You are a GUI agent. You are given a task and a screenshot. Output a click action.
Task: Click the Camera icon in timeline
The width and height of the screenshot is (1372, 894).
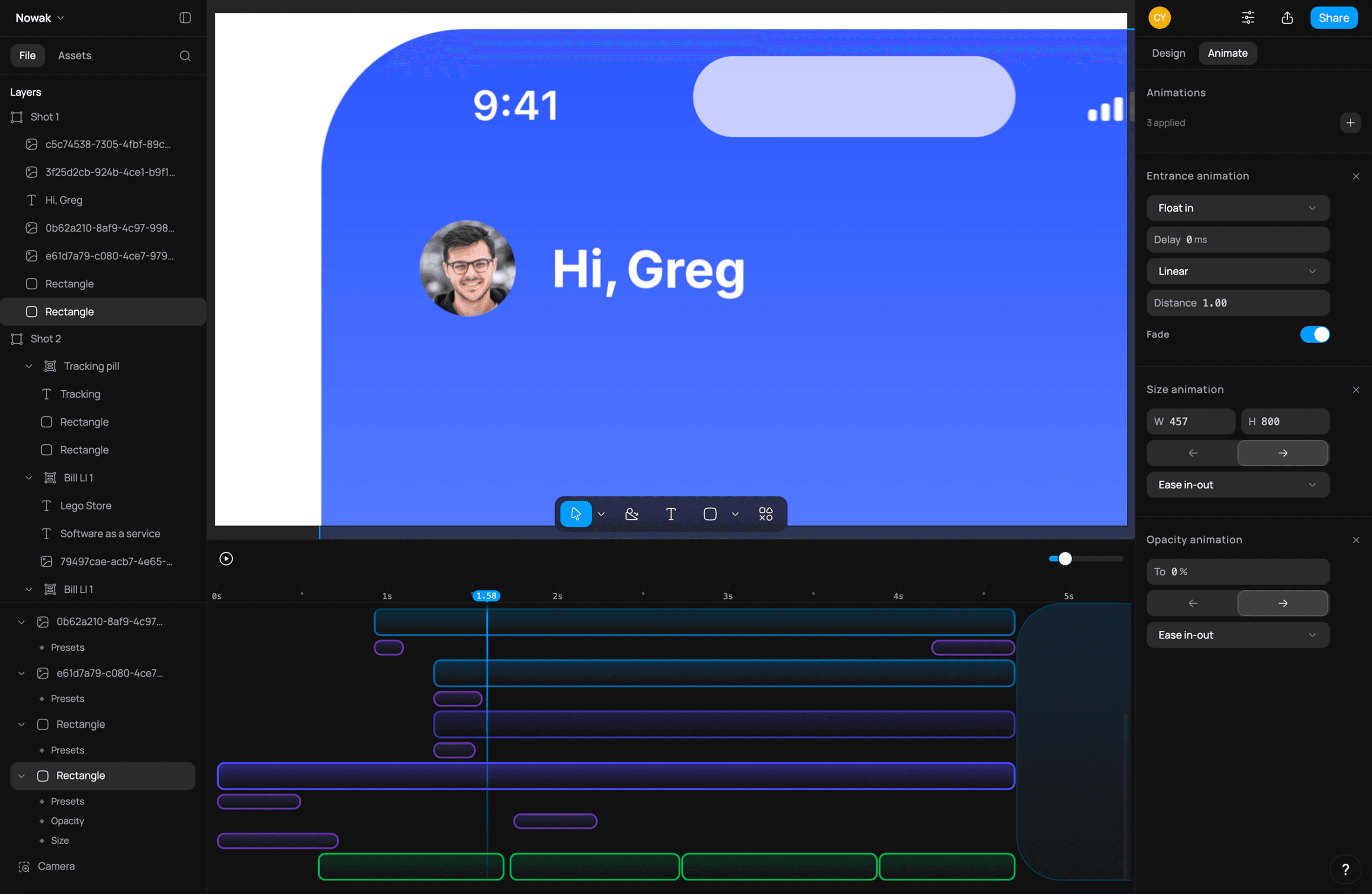click(x=24, y=867)
